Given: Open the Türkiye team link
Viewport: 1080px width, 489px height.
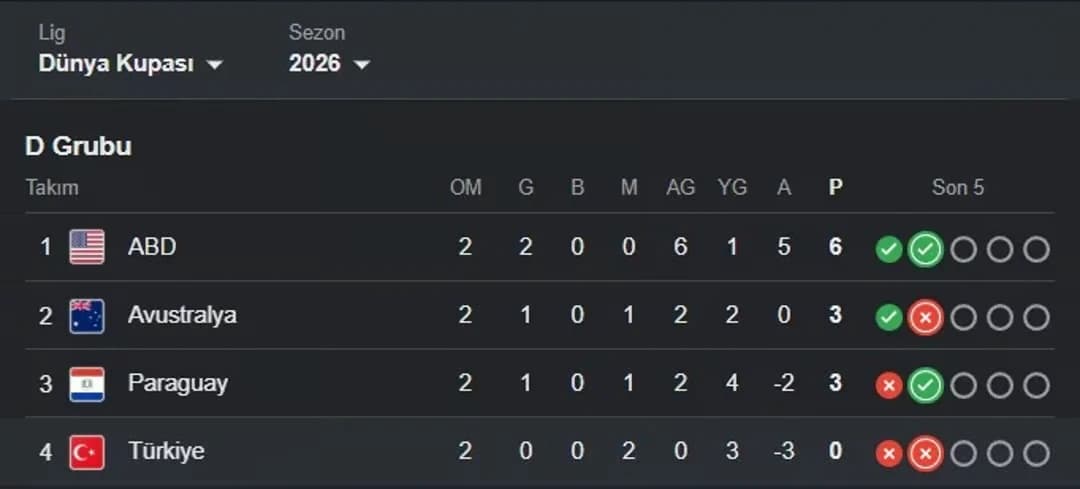Looking at the screenshot, I should click(x=166, y=452).
